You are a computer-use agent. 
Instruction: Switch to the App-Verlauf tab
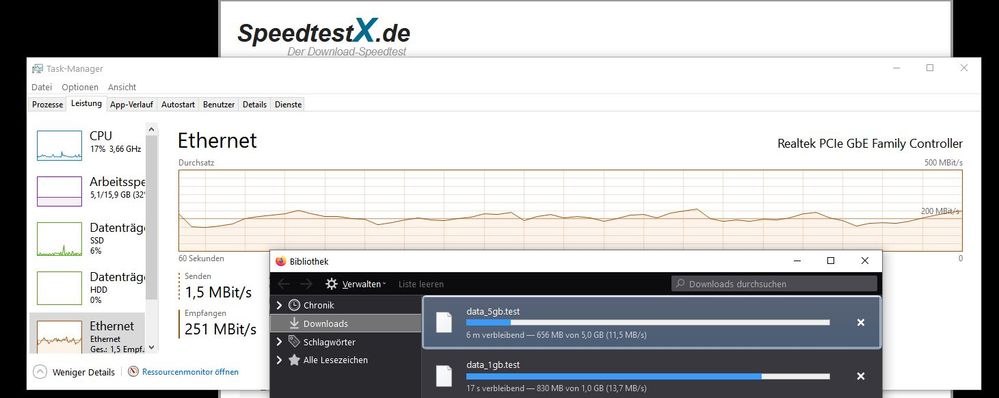coord(131,104)
